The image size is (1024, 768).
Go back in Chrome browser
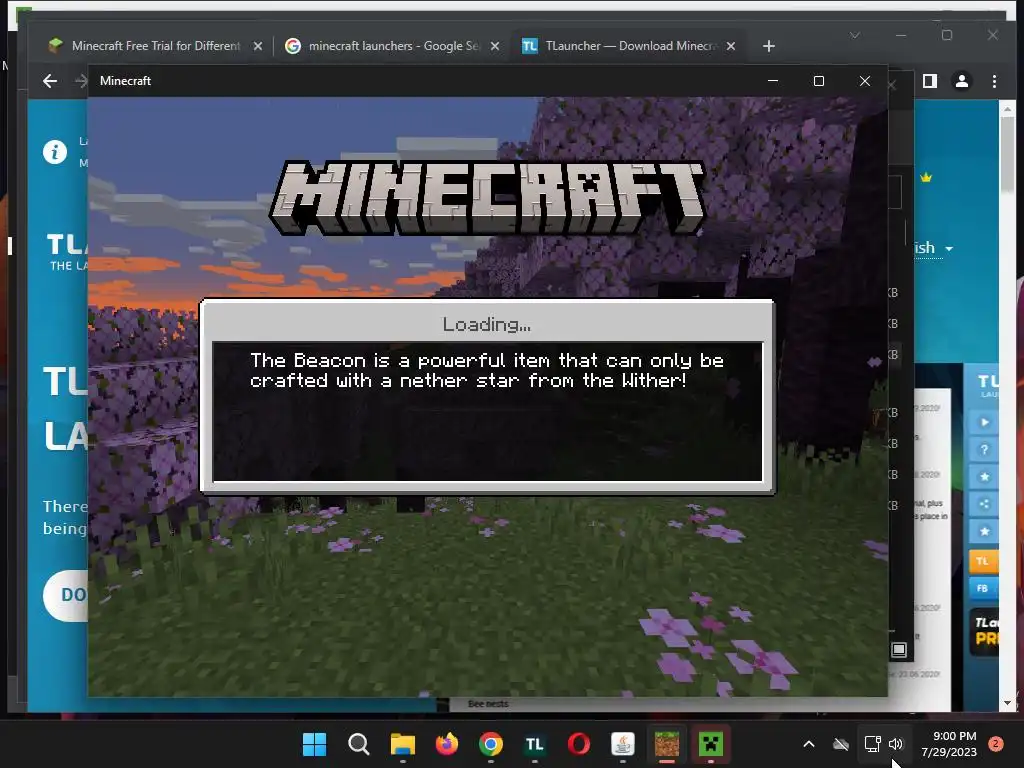(x=50, y=81)
